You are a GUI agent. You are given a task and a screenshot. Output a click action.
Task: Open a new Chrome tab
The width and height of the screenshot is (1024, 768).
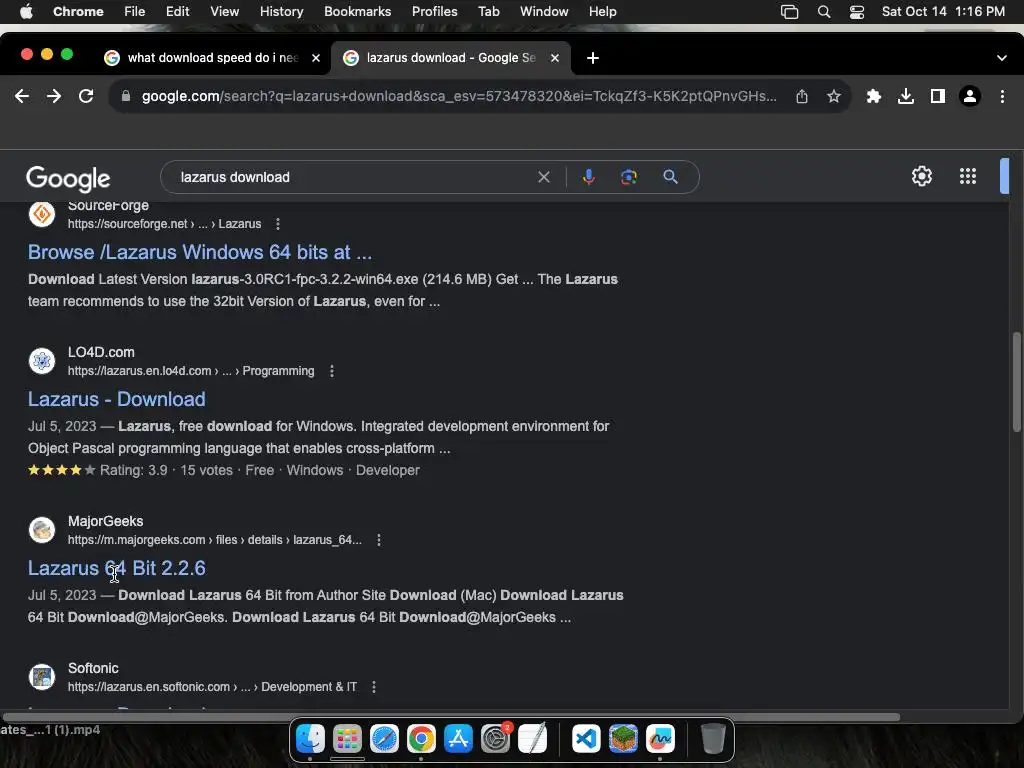click(592, 58)
